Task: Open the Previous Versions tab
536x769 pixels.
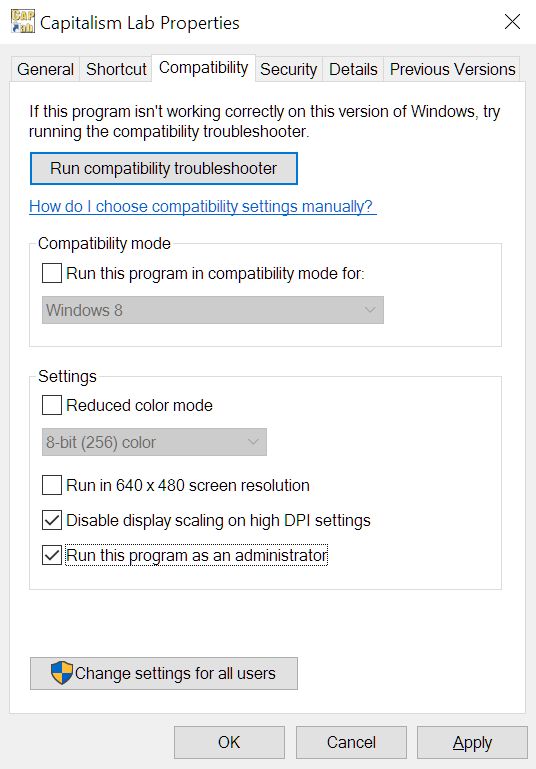Action: click(x=453, y=69)
